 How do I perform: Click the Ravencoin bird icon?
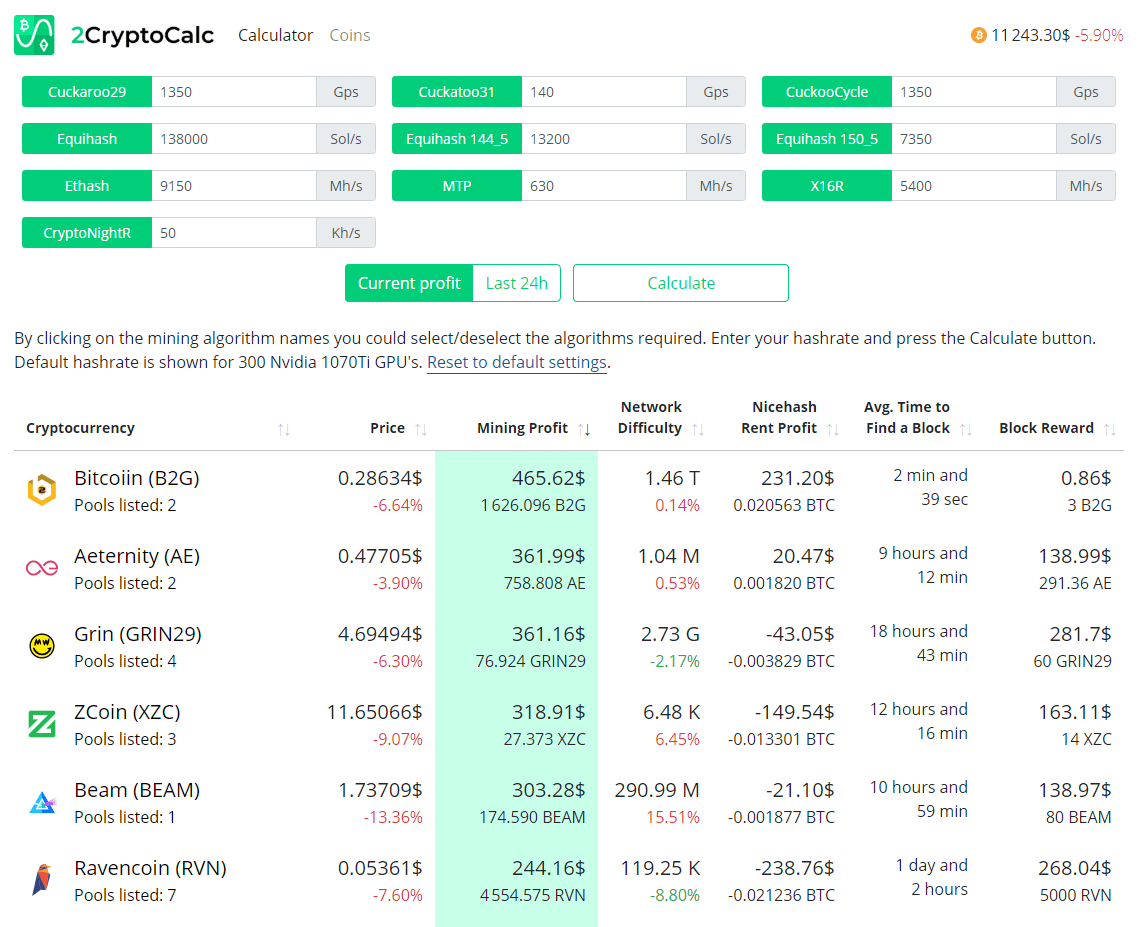[41, 880]
